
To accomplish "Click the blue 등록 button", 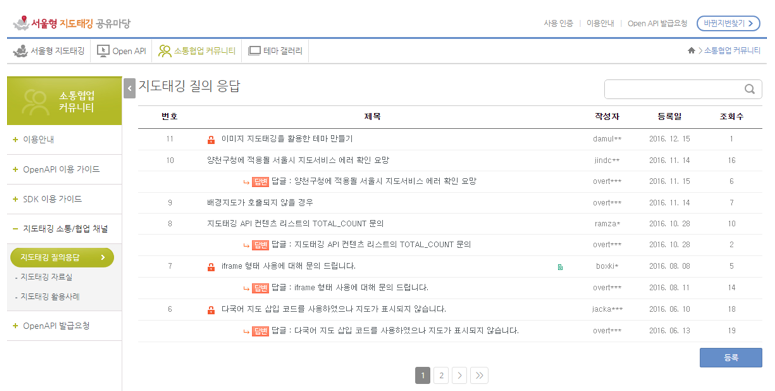I will point(731,357).
